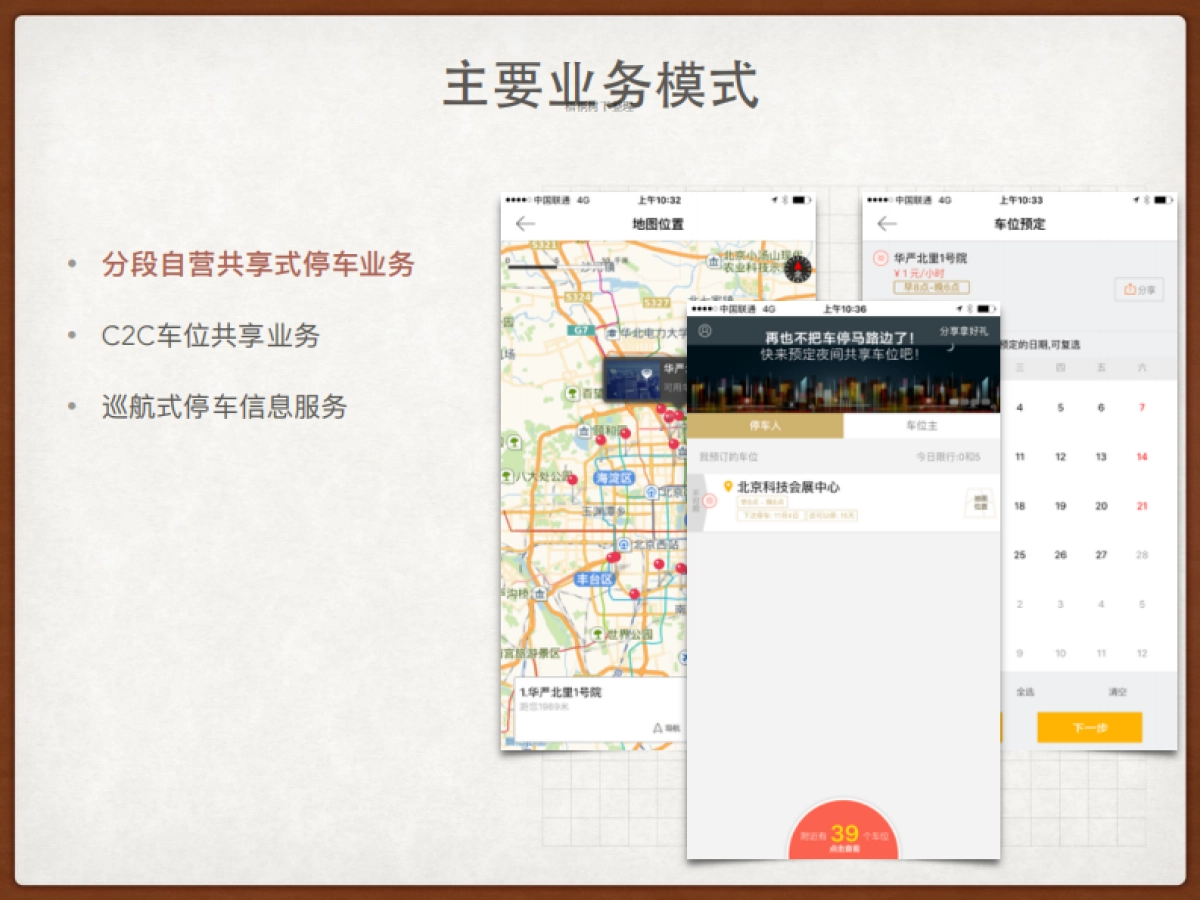1200x900 pixels.
Task: Tap the 导航 navigation icon on the map card
Action: click(x=657, y=727)
